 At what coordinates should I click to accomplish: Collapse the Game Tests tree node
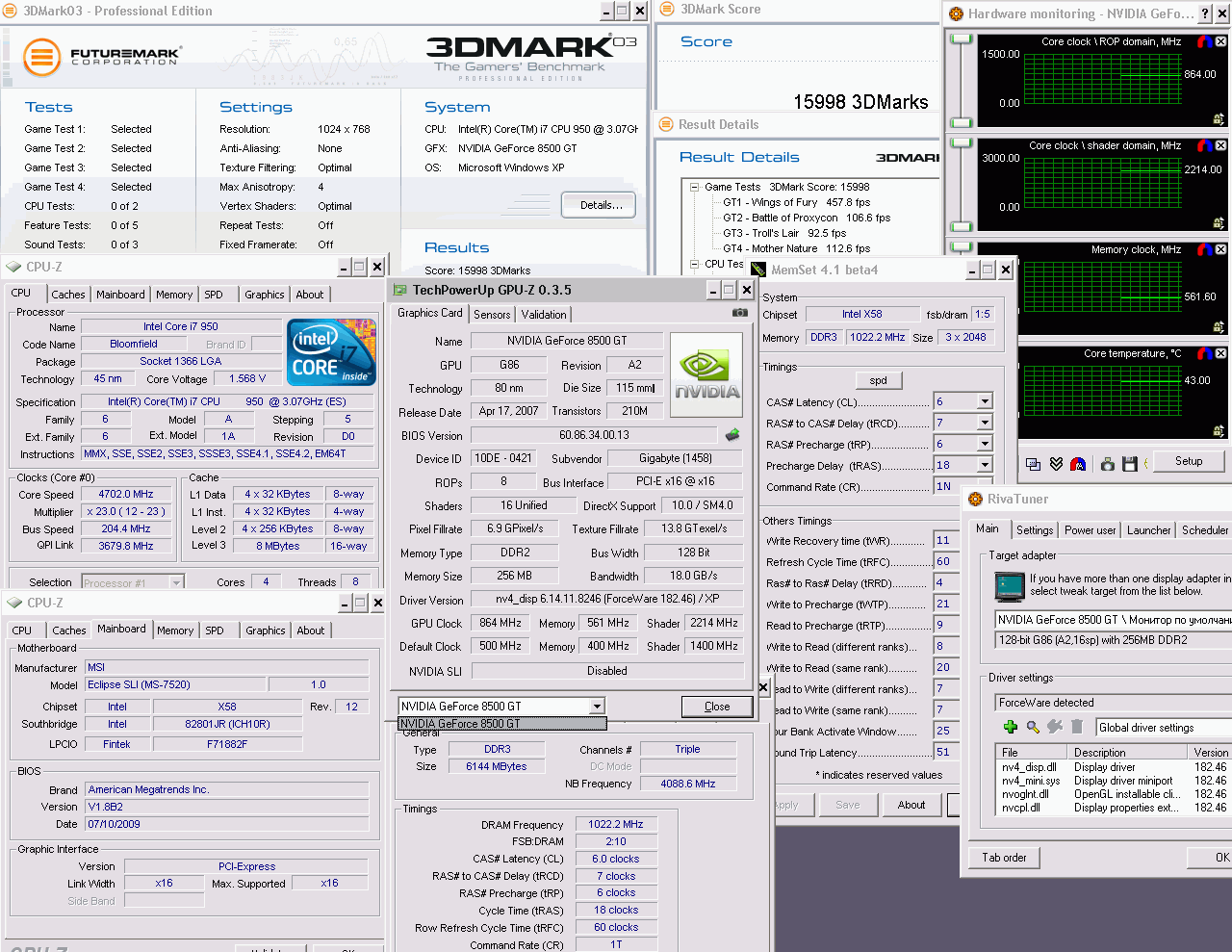[694, 187]
